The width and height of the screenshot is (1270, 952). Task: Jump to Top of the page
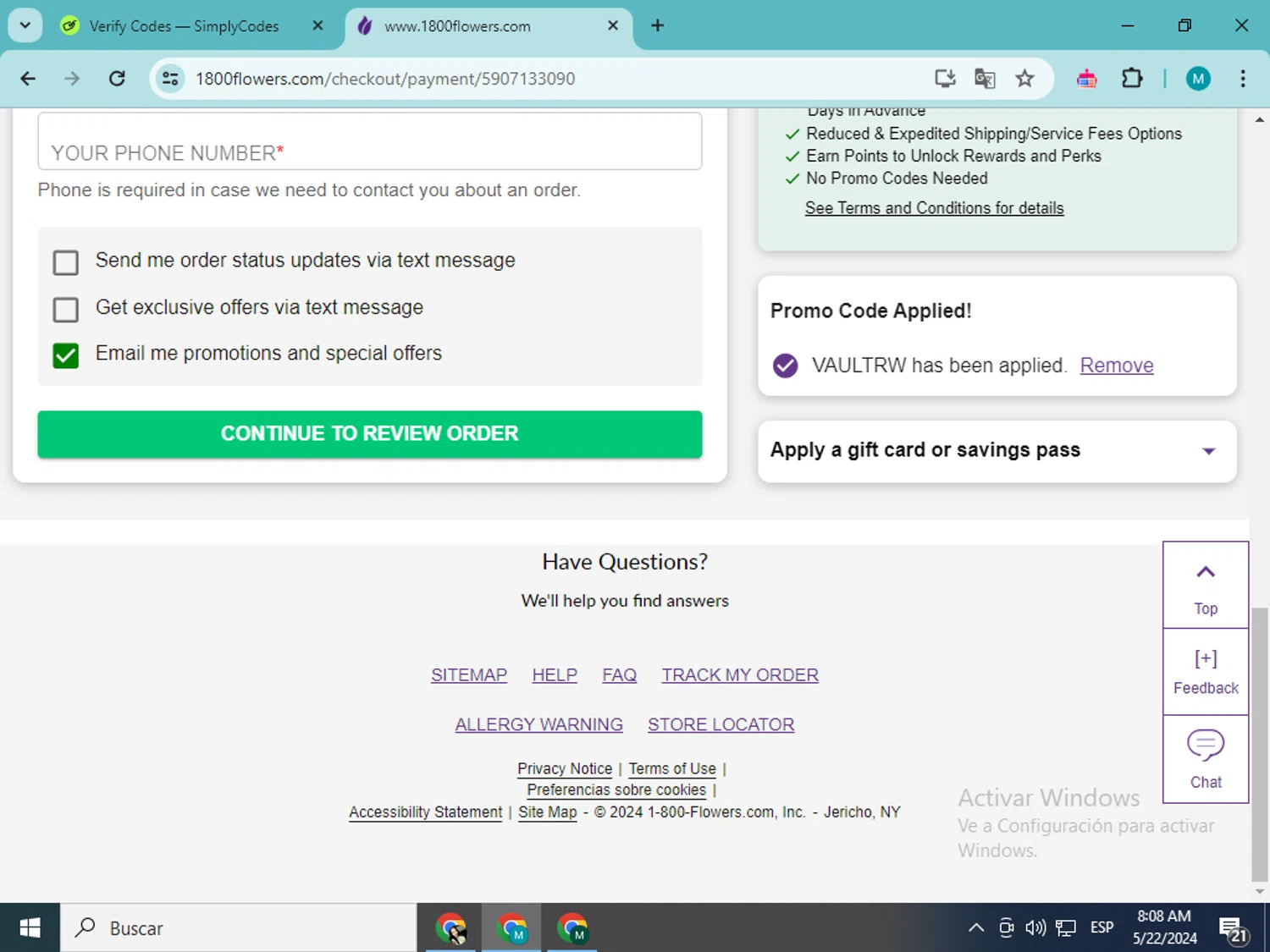(1206, 586)
